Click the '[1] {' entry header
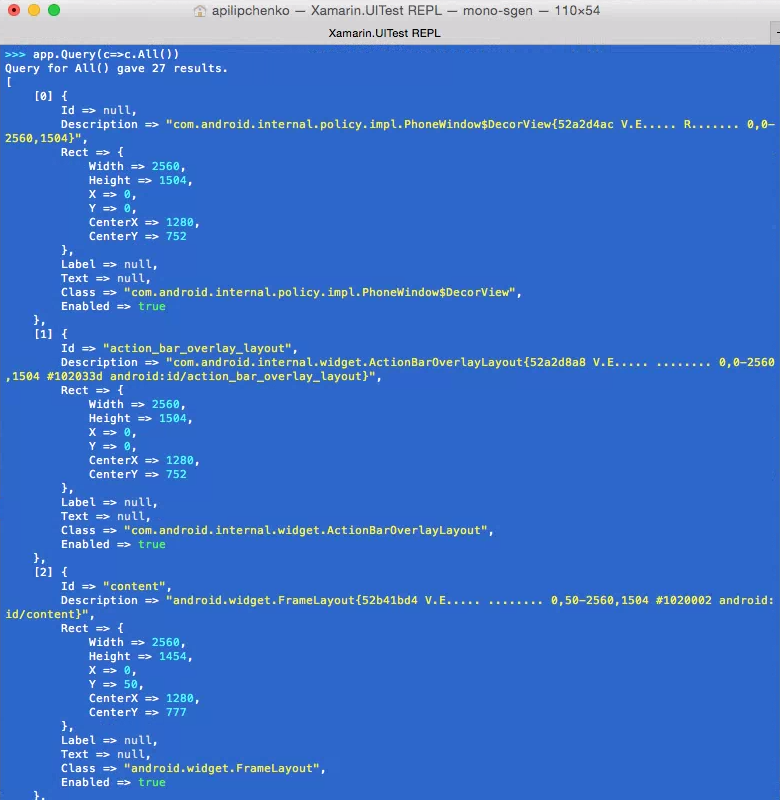 click(x=51, y=334)
